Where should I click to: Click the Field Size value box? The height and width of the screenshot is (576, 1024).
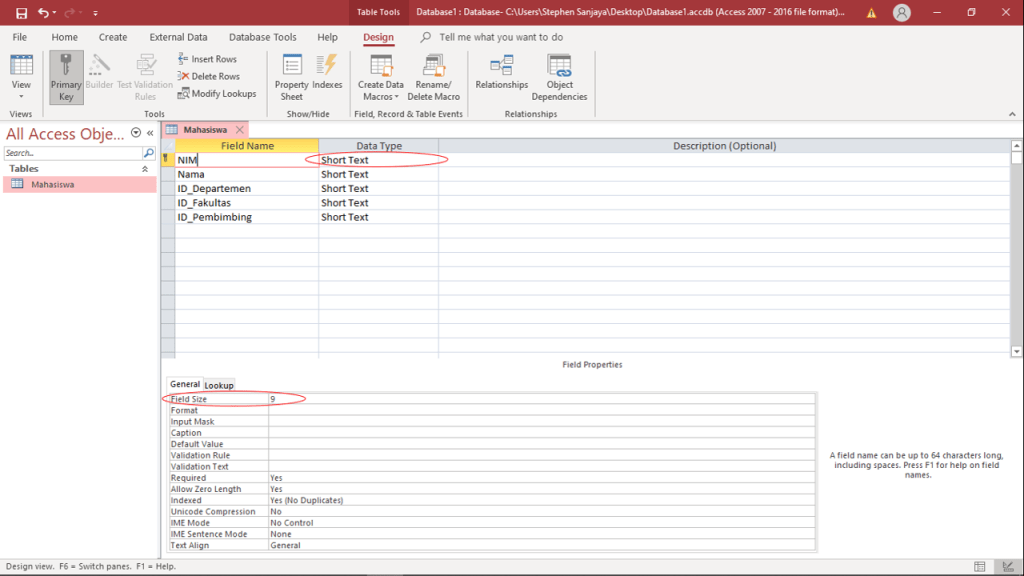click(x=540, y=399)
